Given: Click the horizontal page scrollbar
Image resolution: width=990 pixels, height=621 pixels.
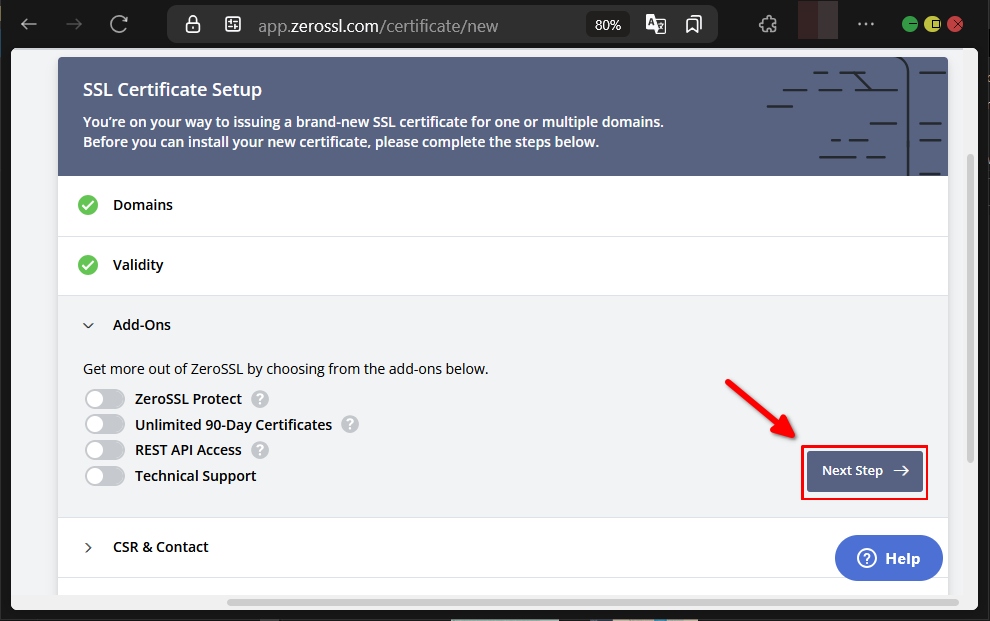Looking at the screenshot, I should (593, 602).
